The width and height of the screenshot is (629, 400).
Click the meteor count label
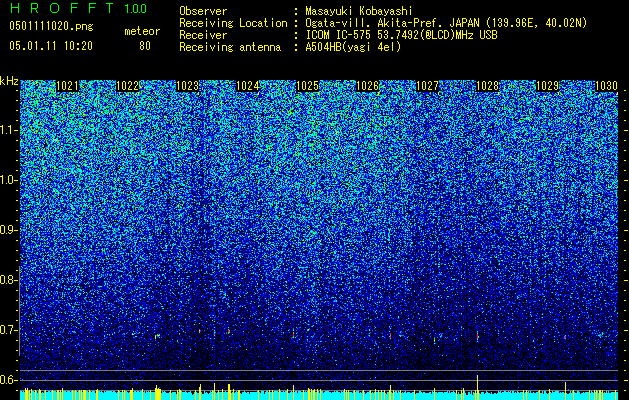click(x=142, y=31)
